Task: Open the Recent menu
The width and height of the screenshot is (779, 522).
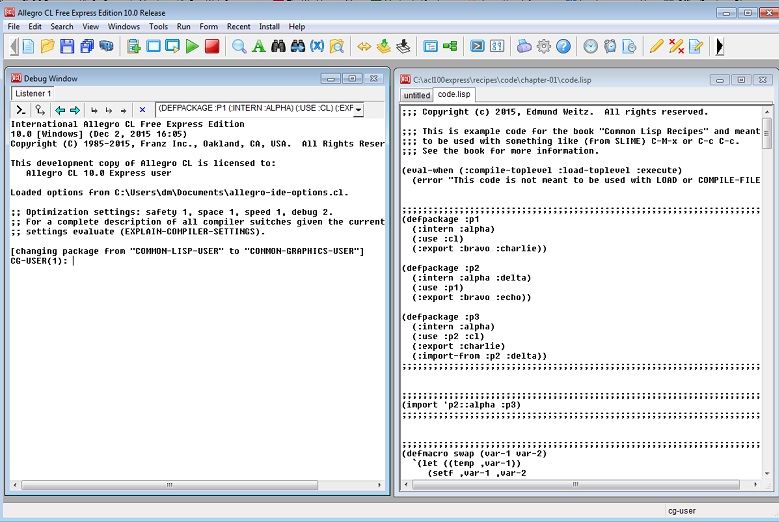Action: (x=238, y=26)
